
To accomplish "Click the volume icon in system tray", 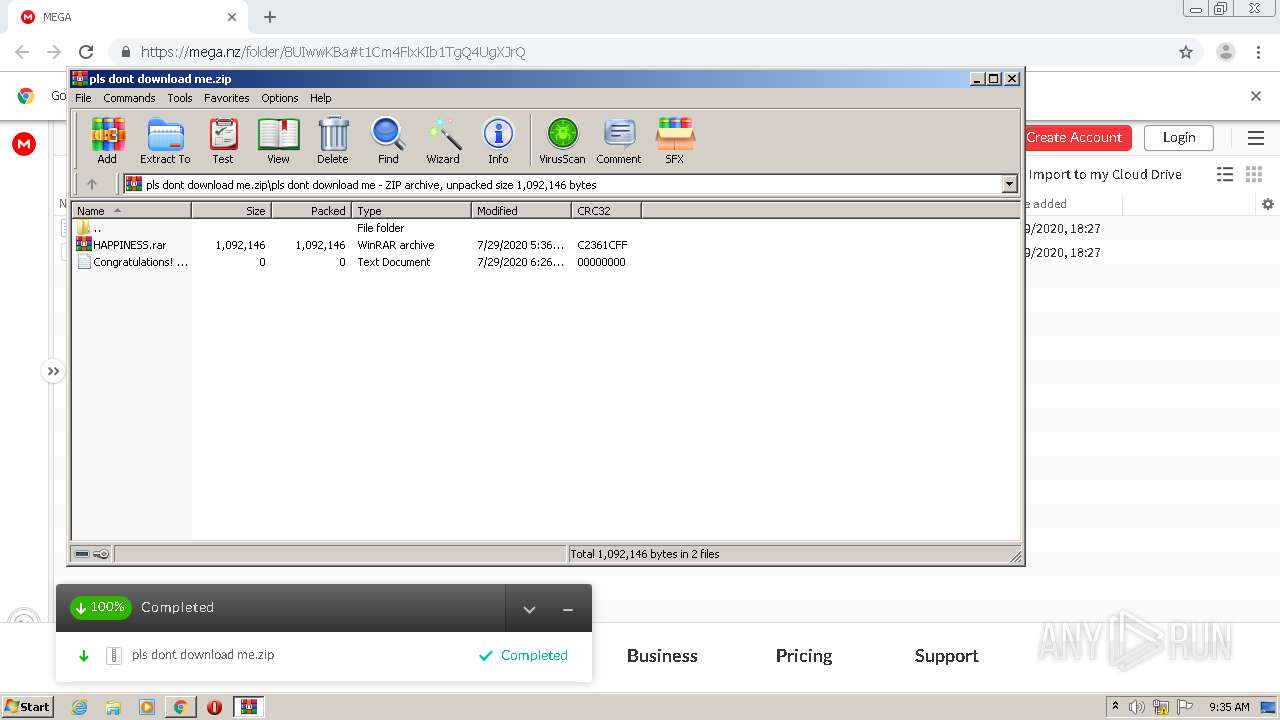I will tap(1137, 707).
